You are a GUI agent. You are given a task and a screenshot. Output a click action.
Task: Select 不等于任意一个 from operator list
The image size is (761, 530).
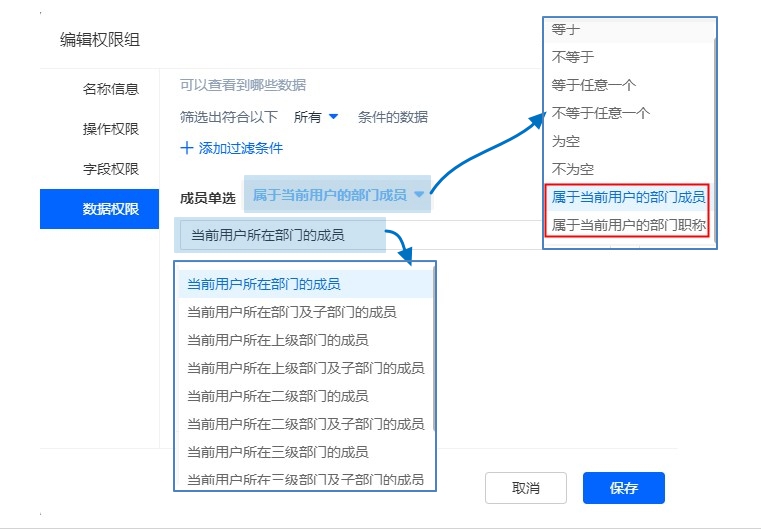click(x=601, y=113)
